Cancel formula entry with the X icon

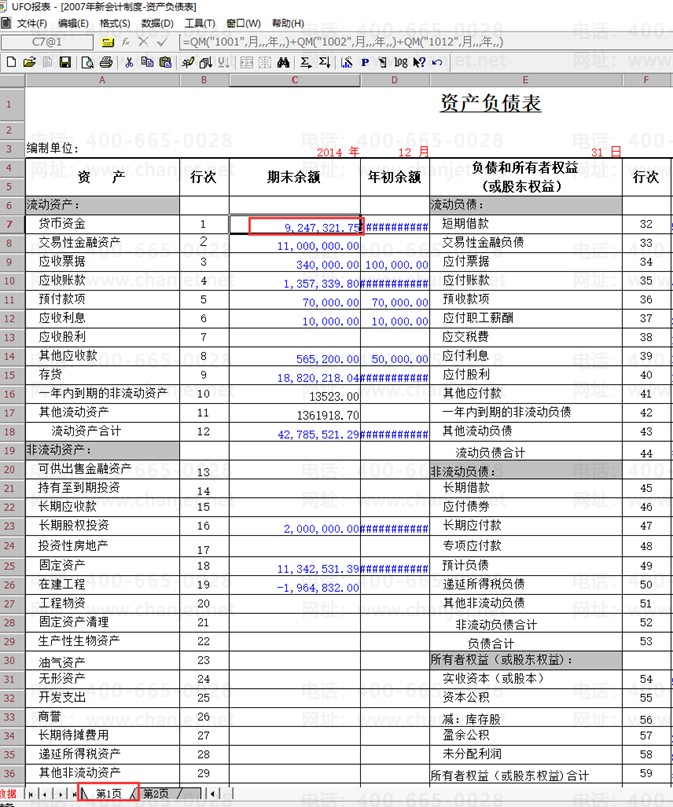[x=144, y=42]
